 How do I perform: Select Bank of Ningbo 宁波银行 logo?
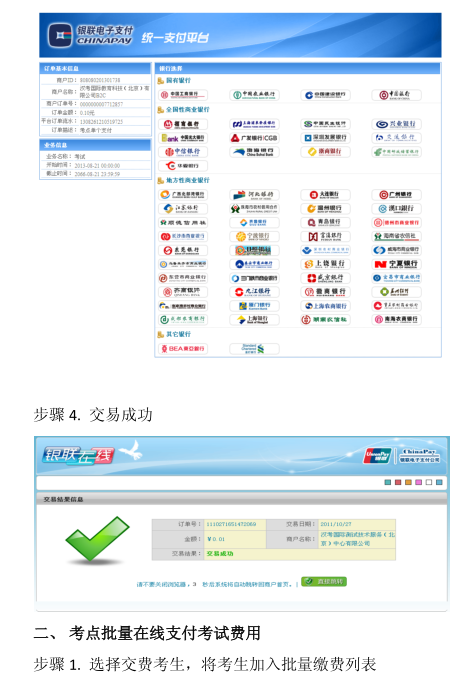coord(254,237)
